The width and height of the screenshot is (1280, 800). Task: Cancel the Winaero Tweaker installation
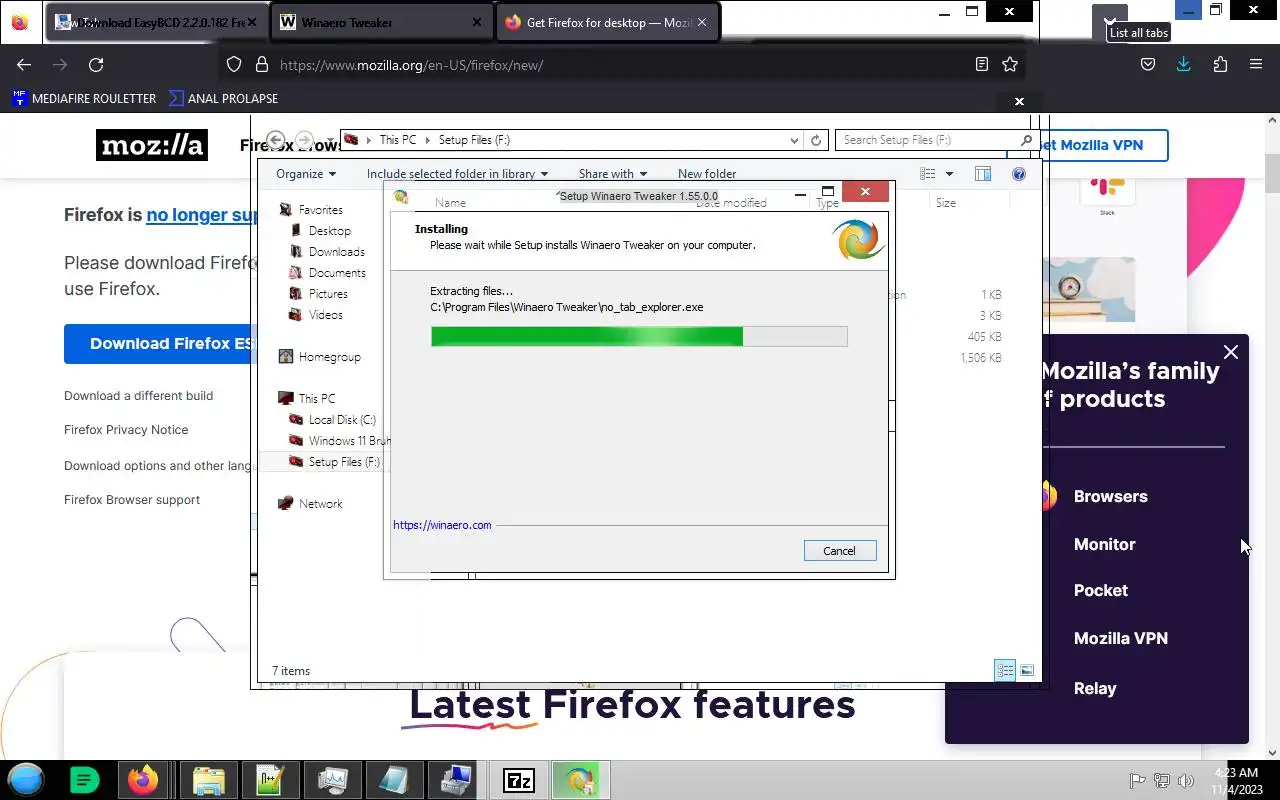(840, 551)
